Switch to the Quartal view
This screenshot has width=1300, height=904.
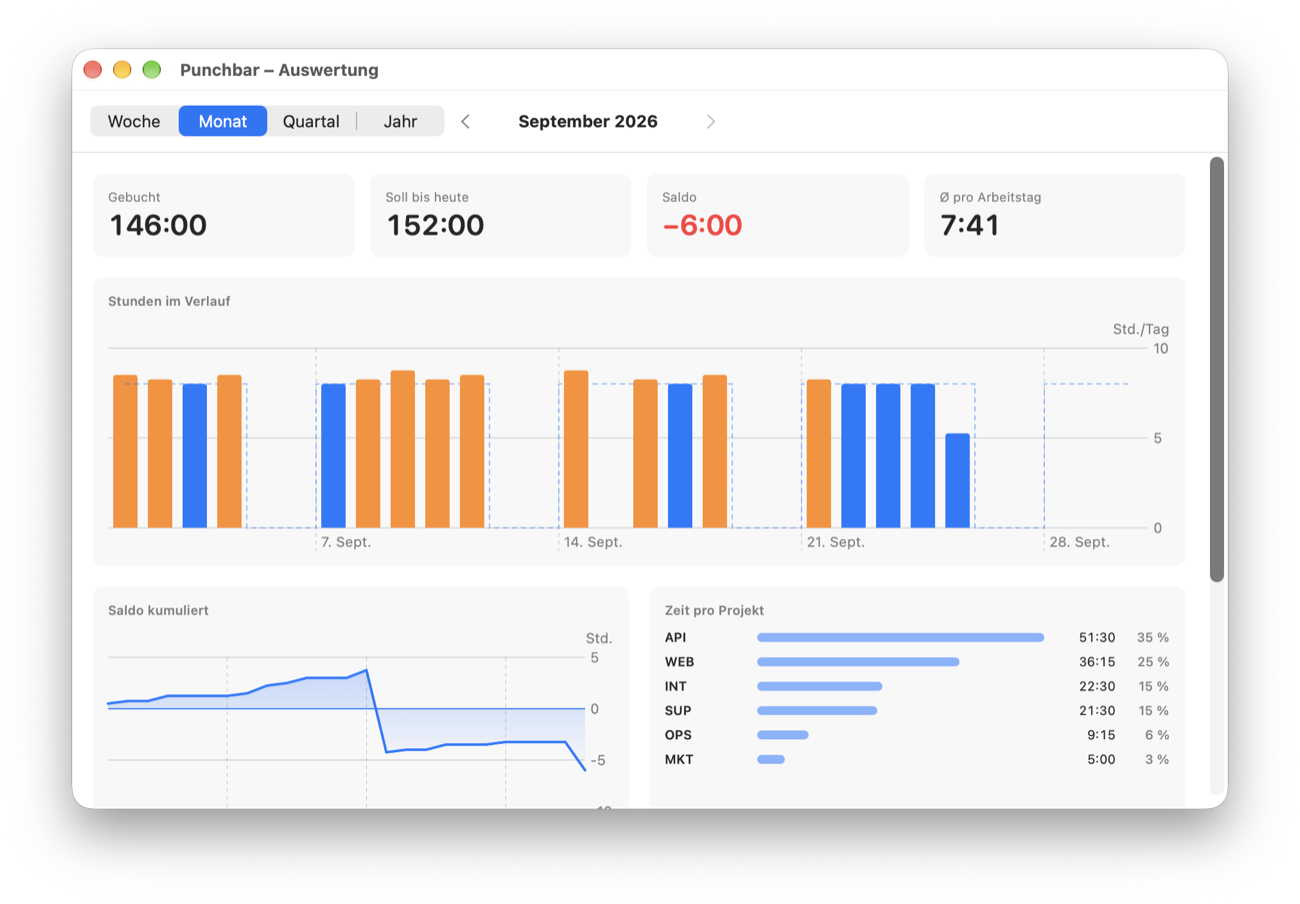point(311,121)
